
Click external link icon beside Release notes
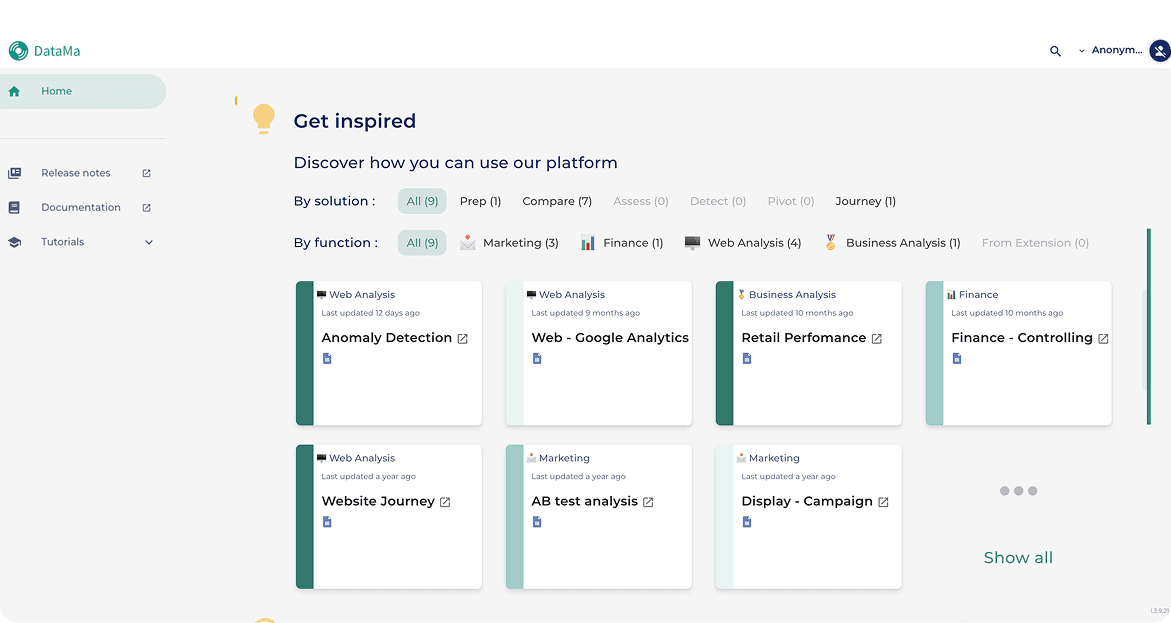[146, 173]
